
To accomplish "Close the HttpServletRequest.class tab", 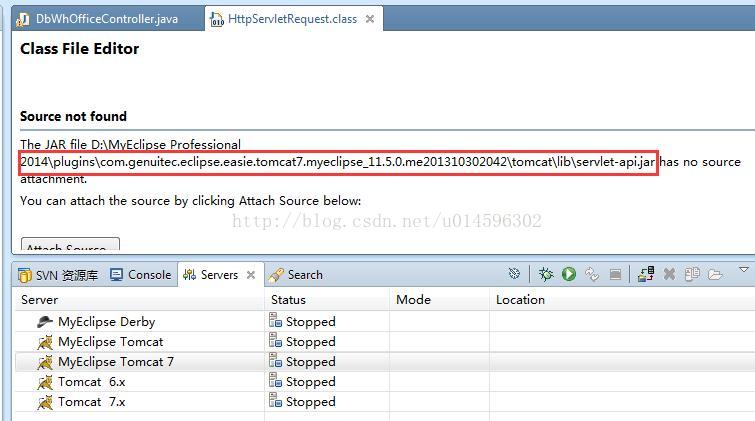I will tap(370, 19).
